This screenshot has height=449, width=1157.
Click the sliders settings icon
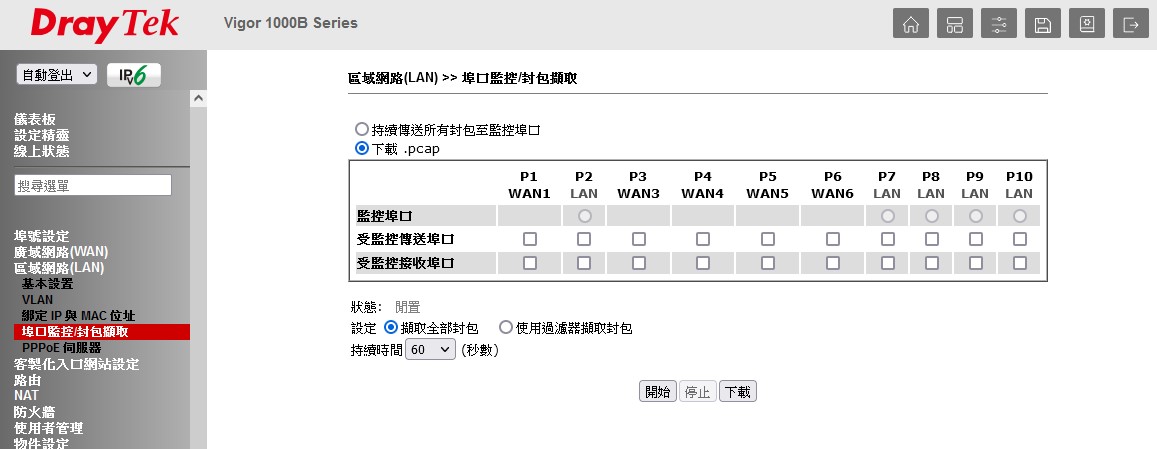pos(998,25)
